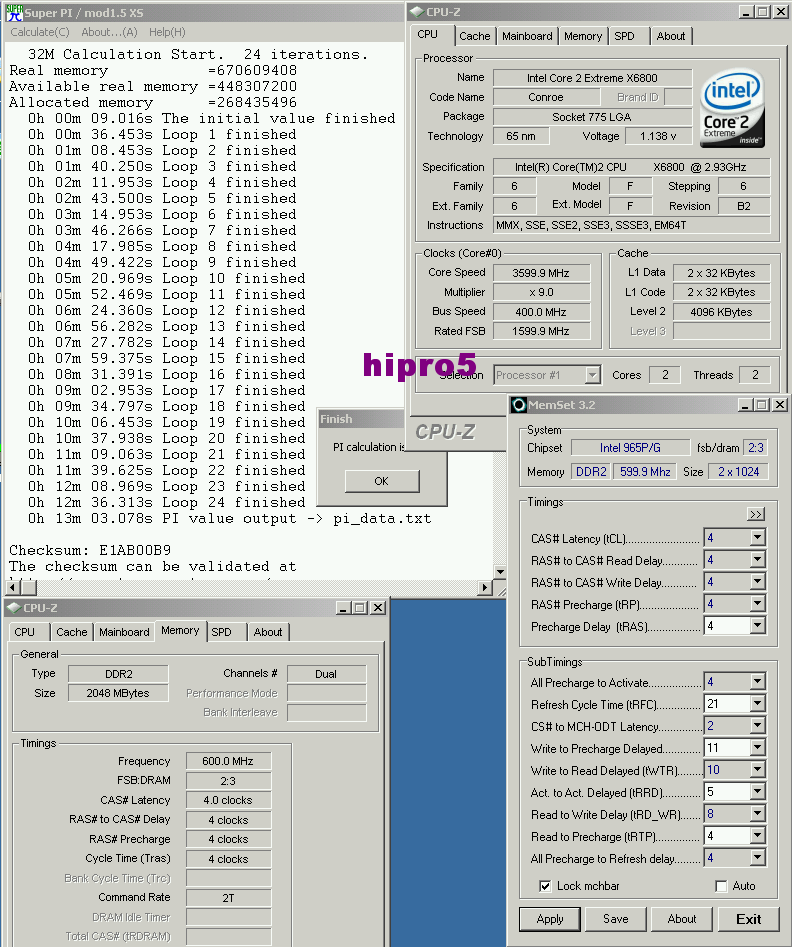This screenshot has width=792, height=947.
Task: Click the Memory 599.9 Mhz value in MemSet
Action: 645,472
